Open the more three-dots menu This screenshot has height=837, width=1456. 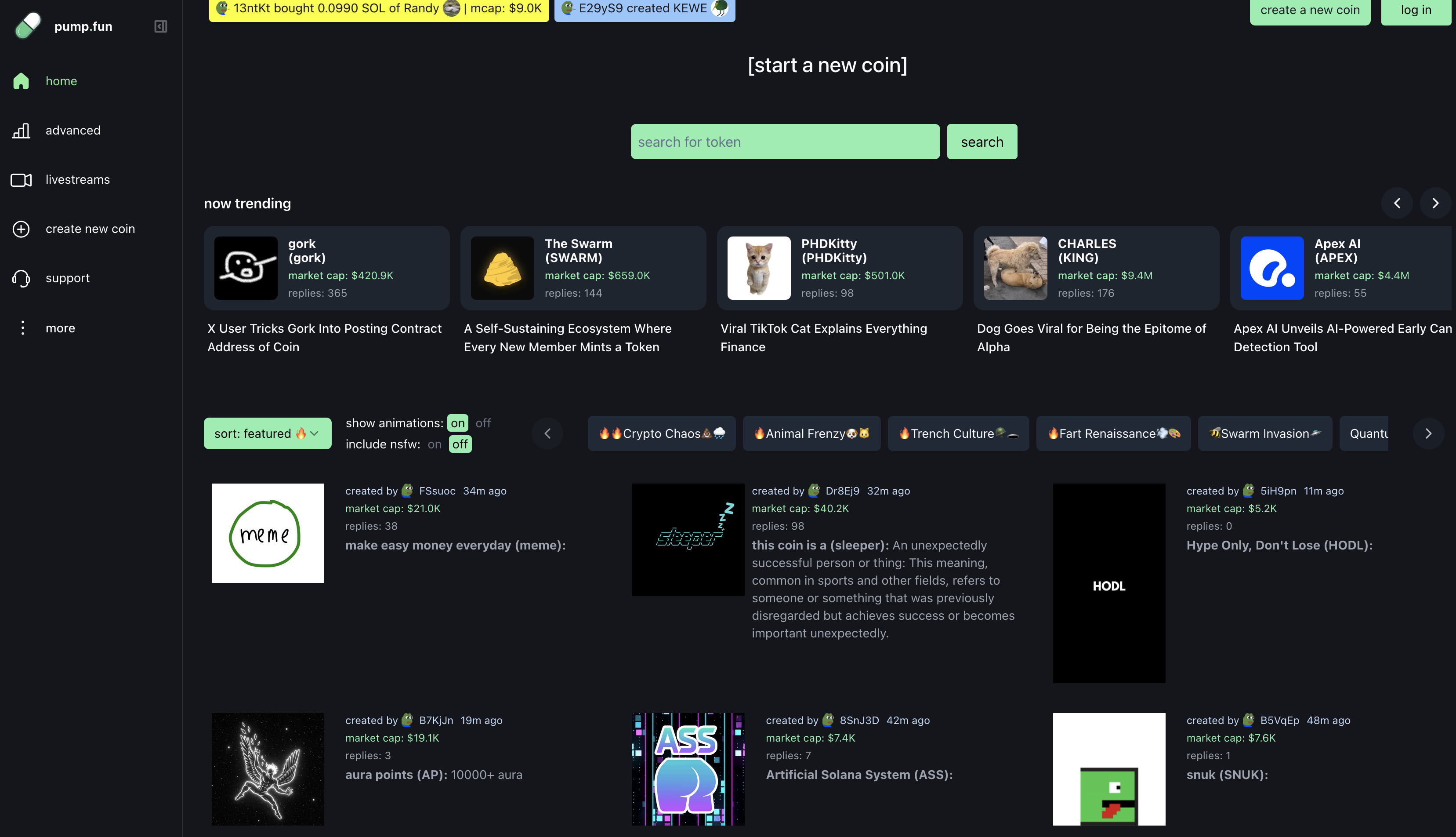(x=22, y=328)
